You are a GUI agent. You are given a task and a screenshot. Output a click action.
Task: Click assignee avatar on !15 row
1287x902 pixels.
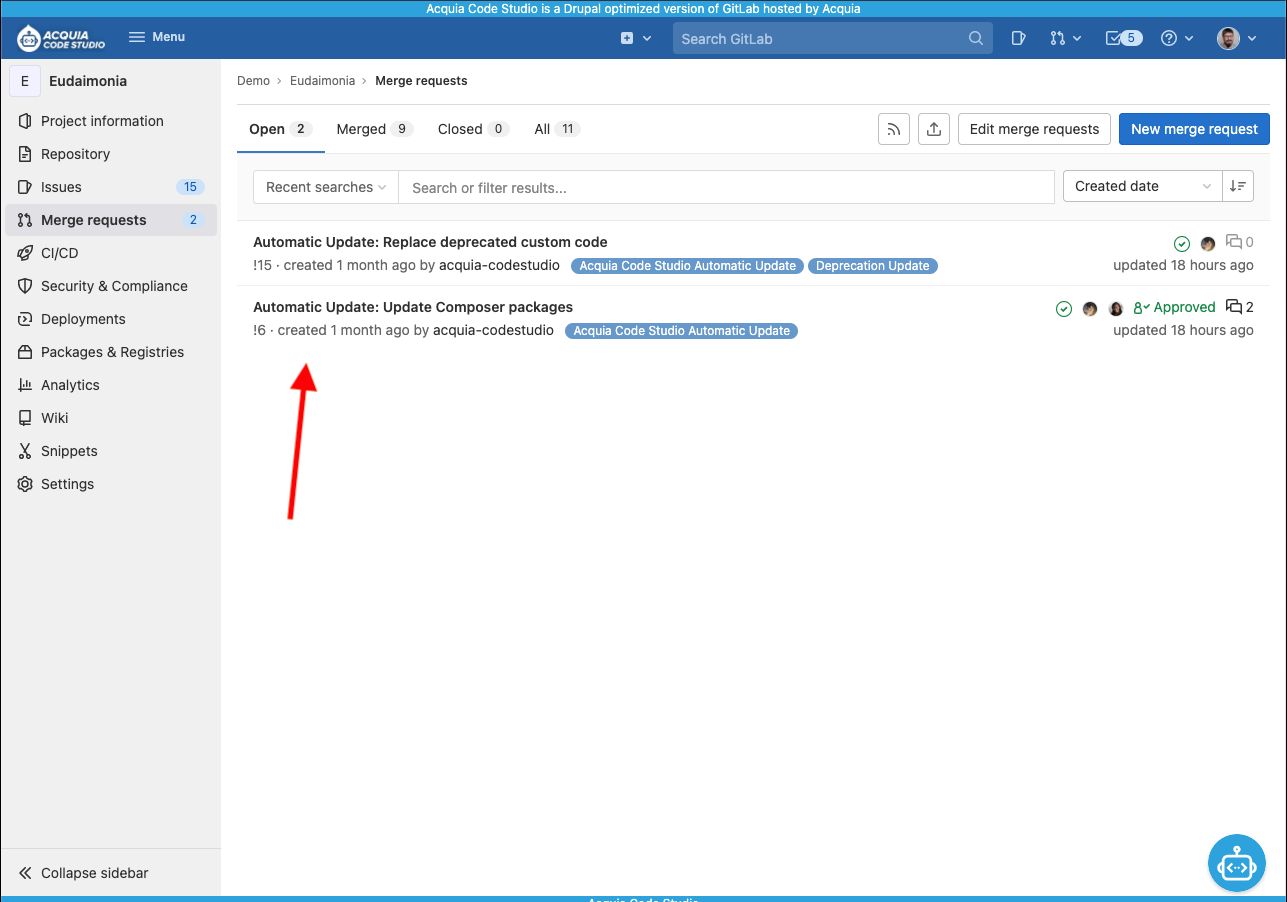(x=1208, y=244)
